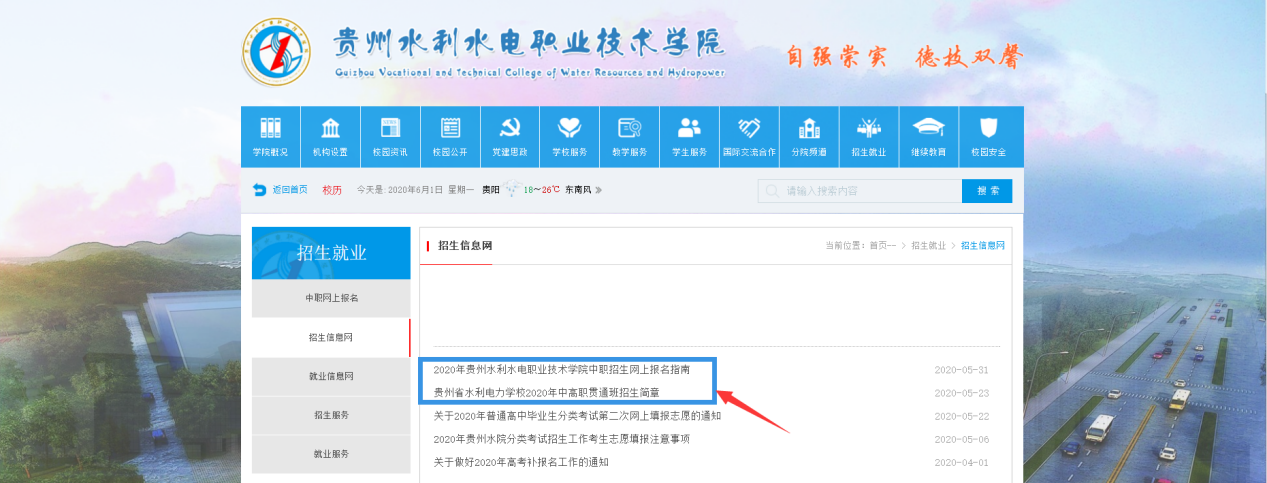Open 国际交流合作 handshake icon
The height and width of the screenshot is (483, 1267).
(749, 128)
